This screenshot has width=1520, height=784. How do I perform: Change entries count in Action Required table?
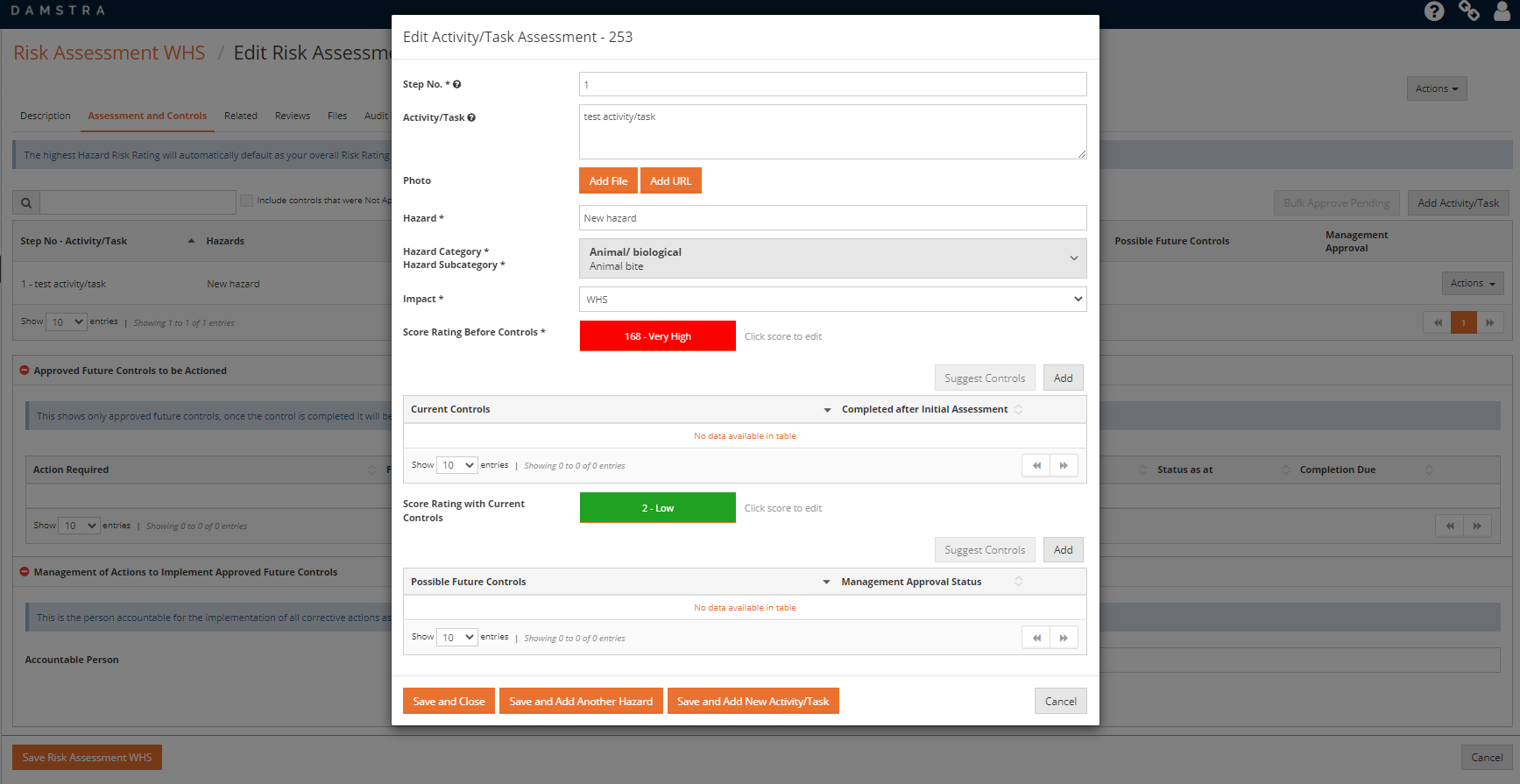[x=79, y=526]
